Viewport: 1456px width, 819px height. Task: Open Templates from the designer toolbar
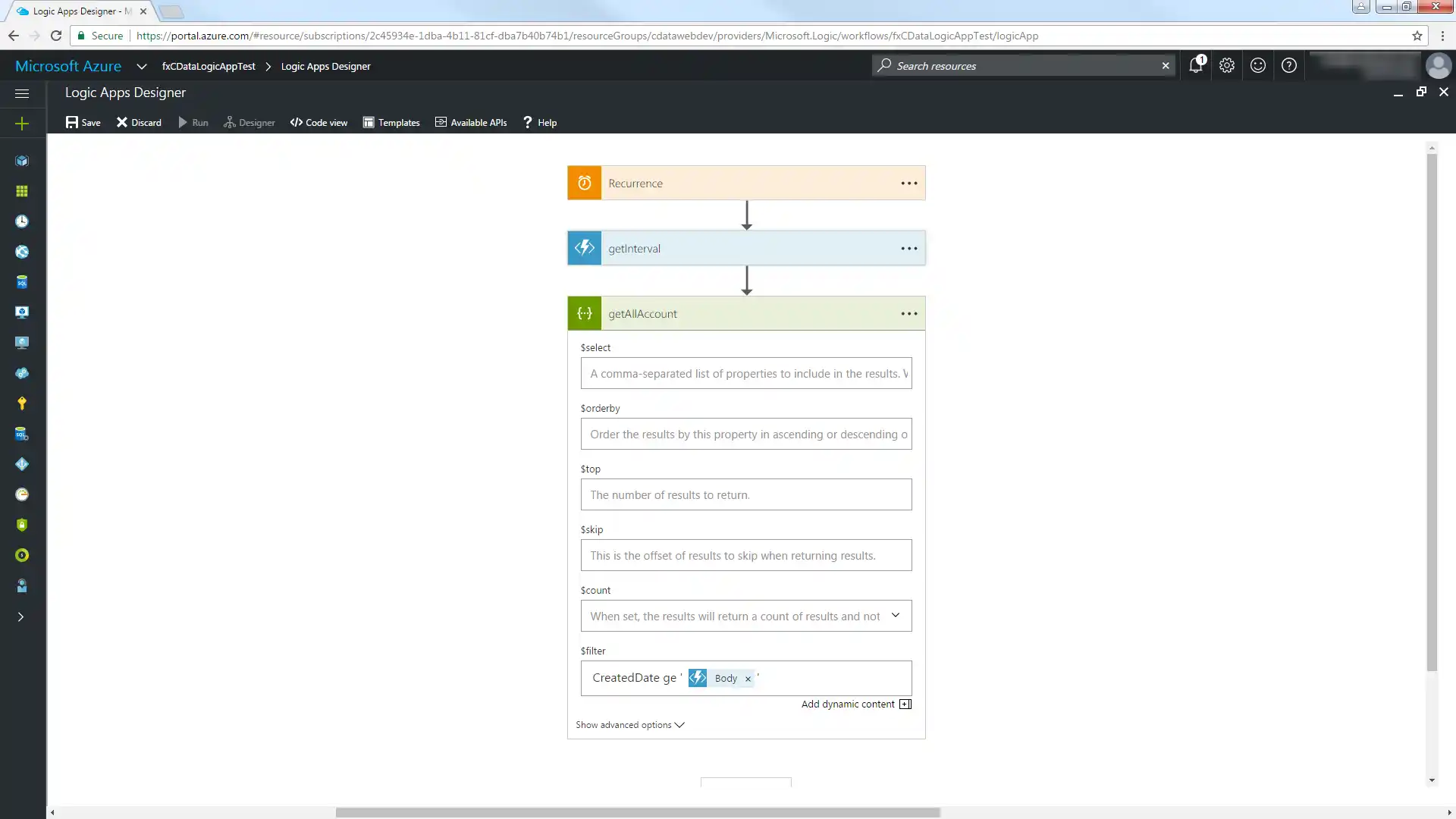391,122
